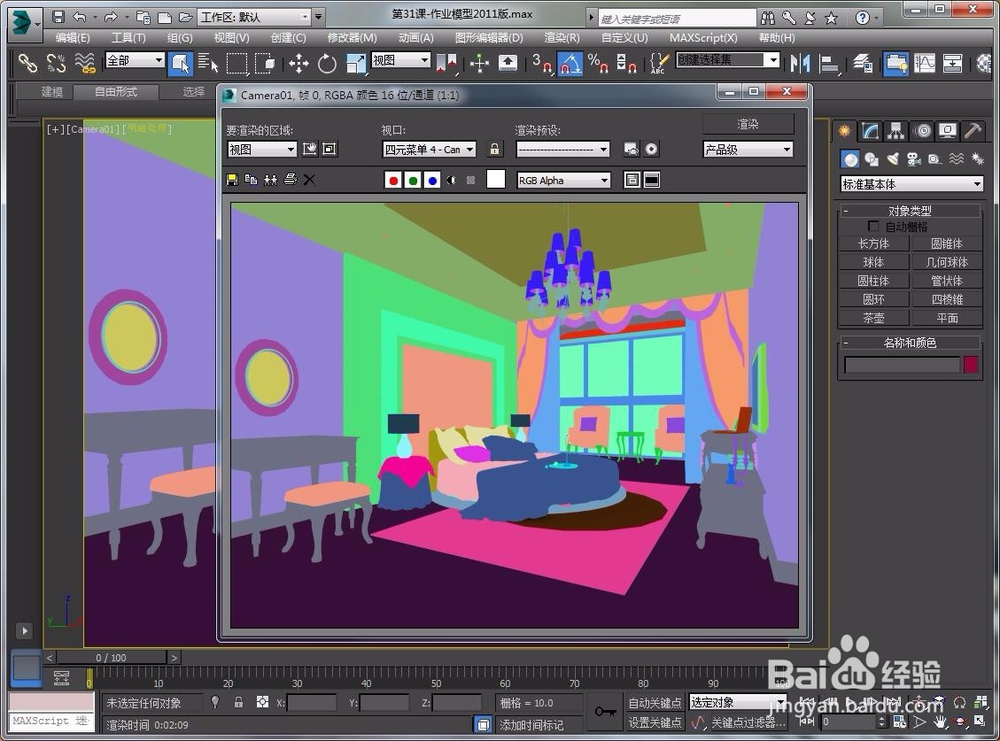The height and width of the screenshot is (741, 1000).
Task: Choose the Rectangular Selection Region tool
Action: point(237,63)
